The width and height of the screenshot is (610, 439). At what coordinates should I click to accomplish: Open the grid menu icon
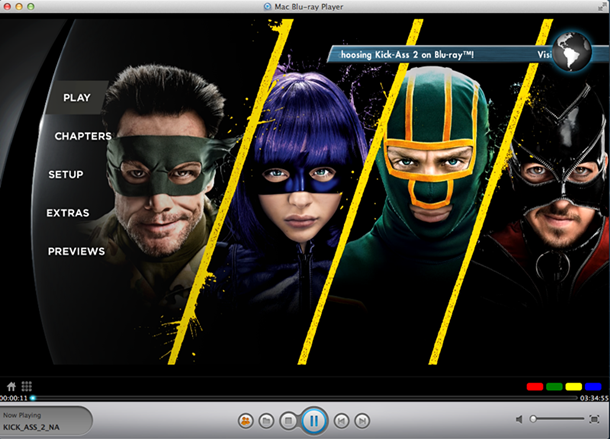coord(26,386)
